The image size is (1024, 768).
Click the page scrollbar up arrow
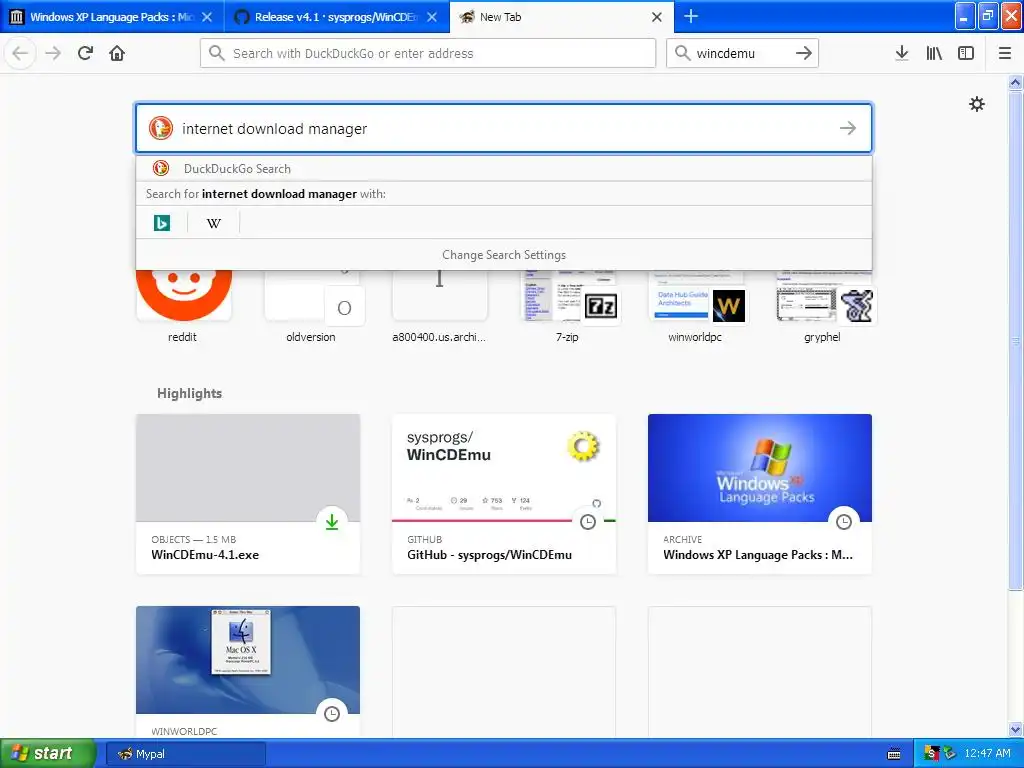(1016, 82)
